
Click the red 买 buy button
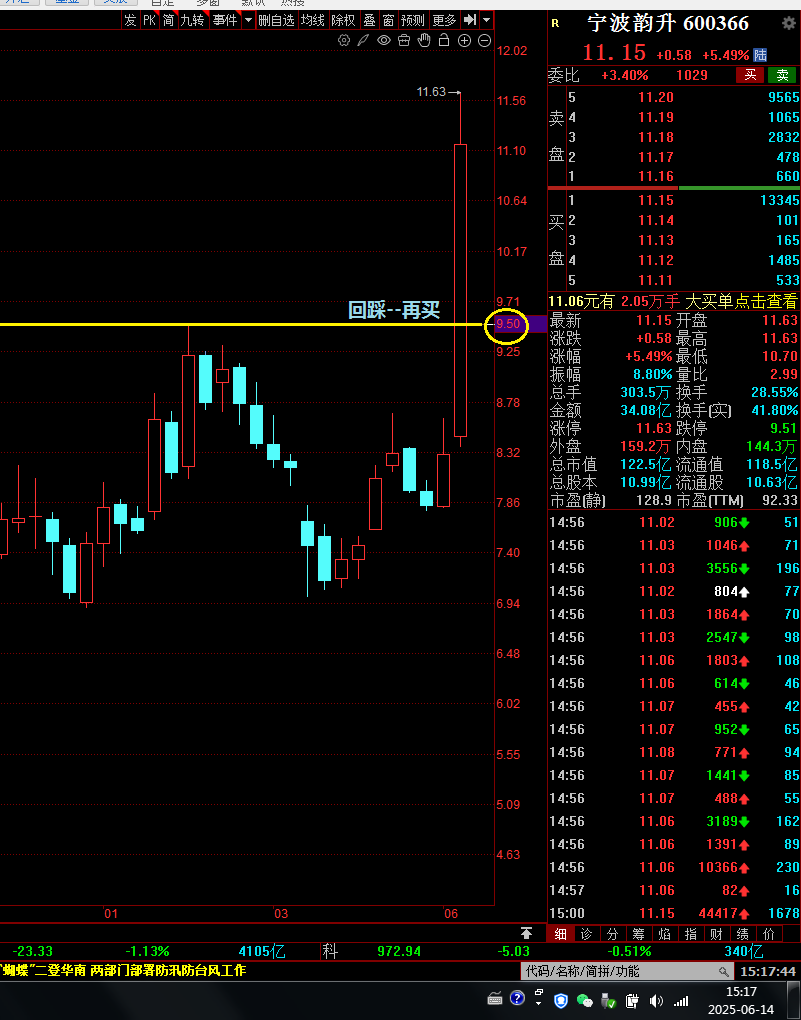pos(750,75)
